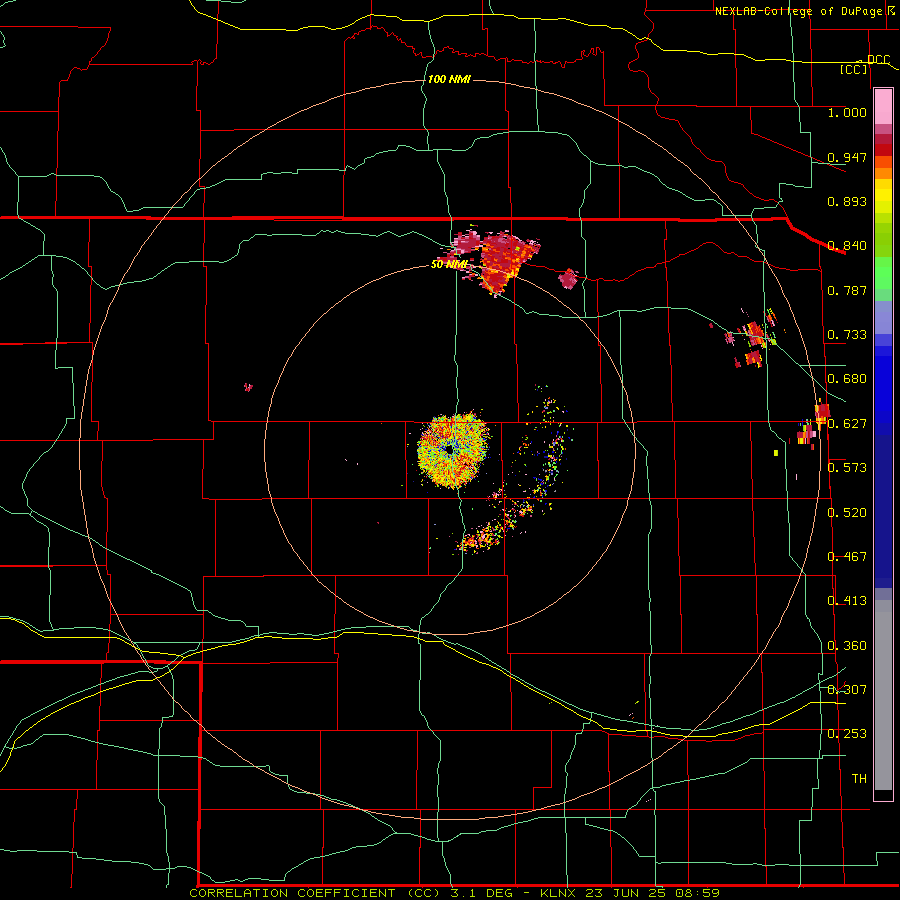
Task: Pick the light pink swatch atop color bar
Action: click(x=883, y=107)
